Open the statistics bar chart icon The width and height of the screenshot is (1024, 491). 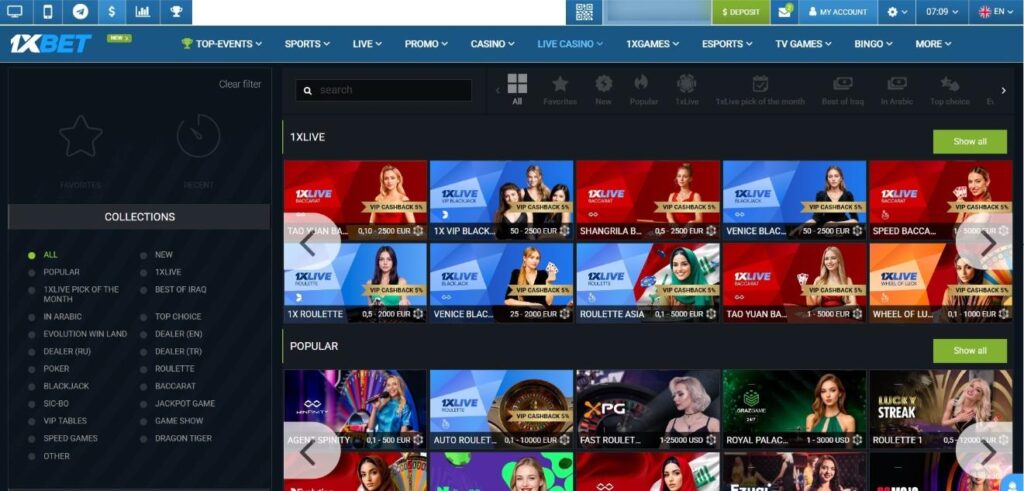coord(143,12)
